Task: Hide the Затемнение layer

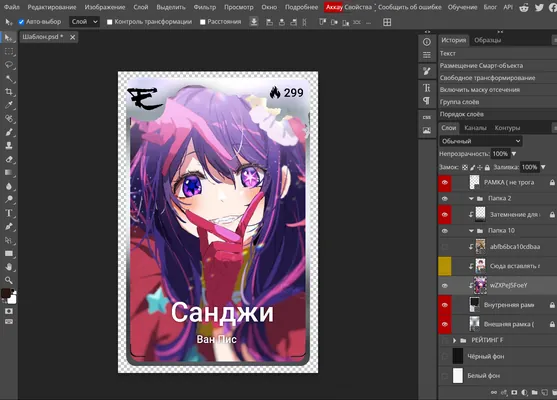Action: point(445,215)
